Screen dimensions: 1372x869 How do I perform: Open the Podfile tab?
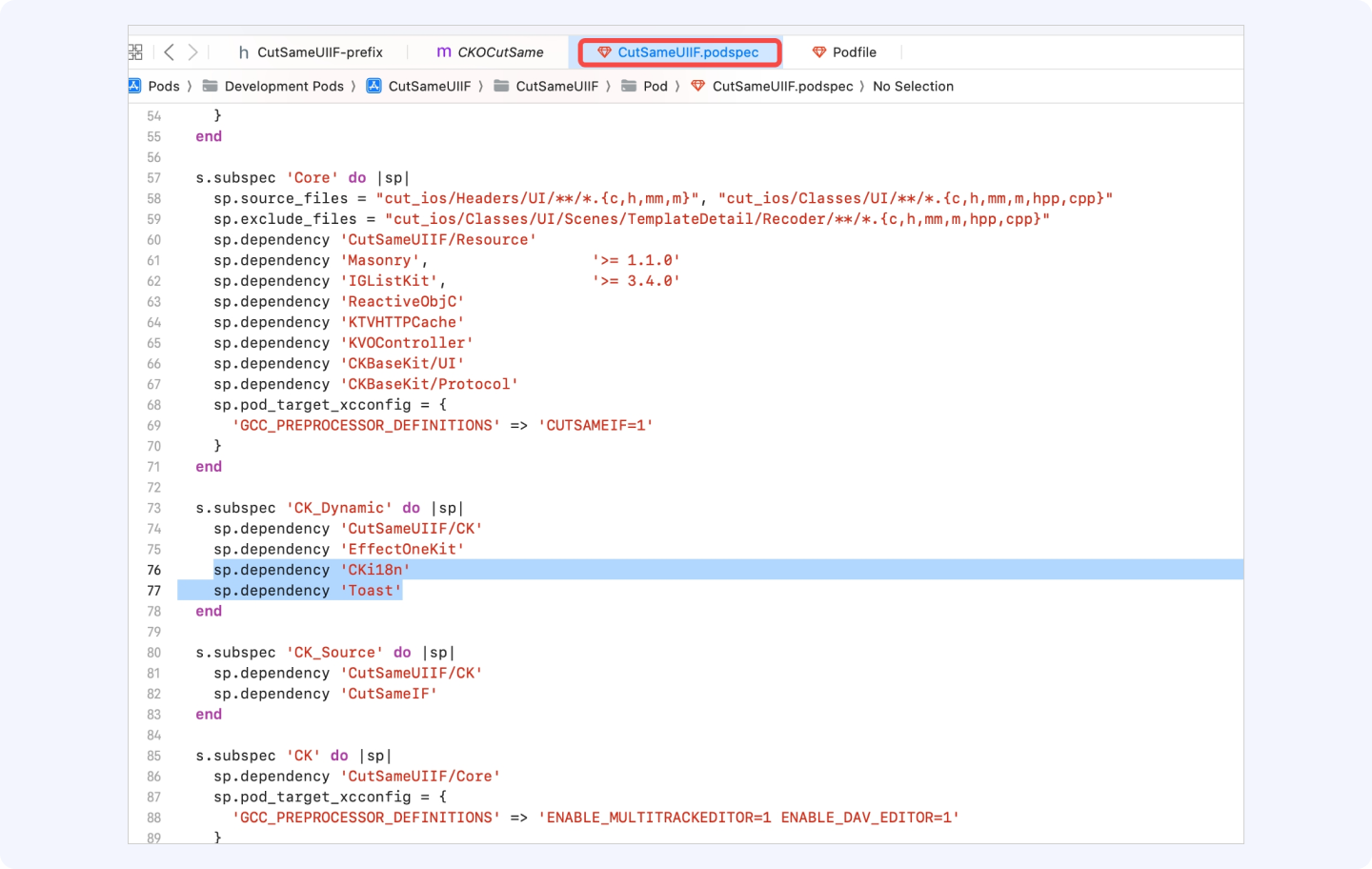[x=844, y=52]
